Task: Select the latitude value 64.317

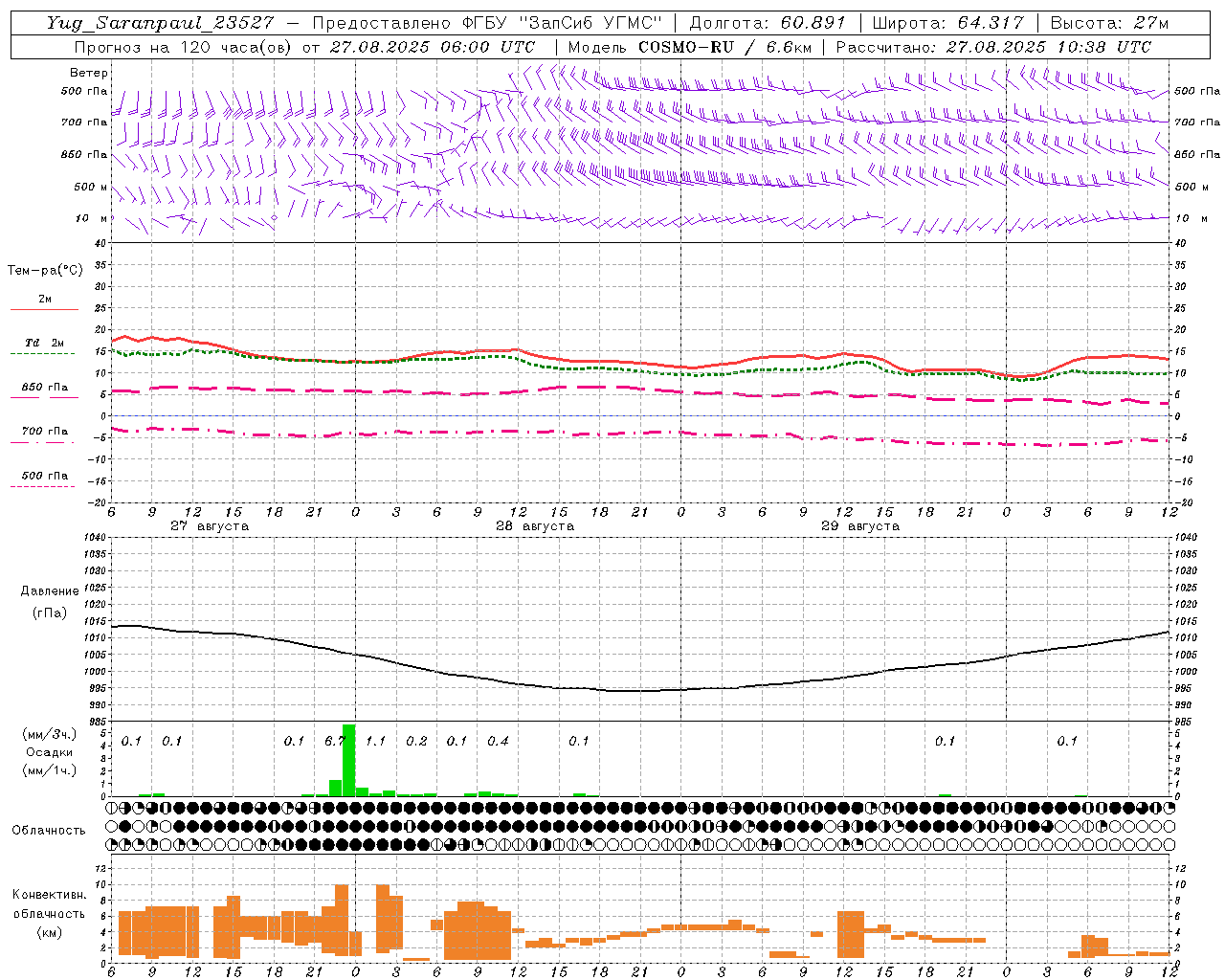Action: (x=990, y=23)
